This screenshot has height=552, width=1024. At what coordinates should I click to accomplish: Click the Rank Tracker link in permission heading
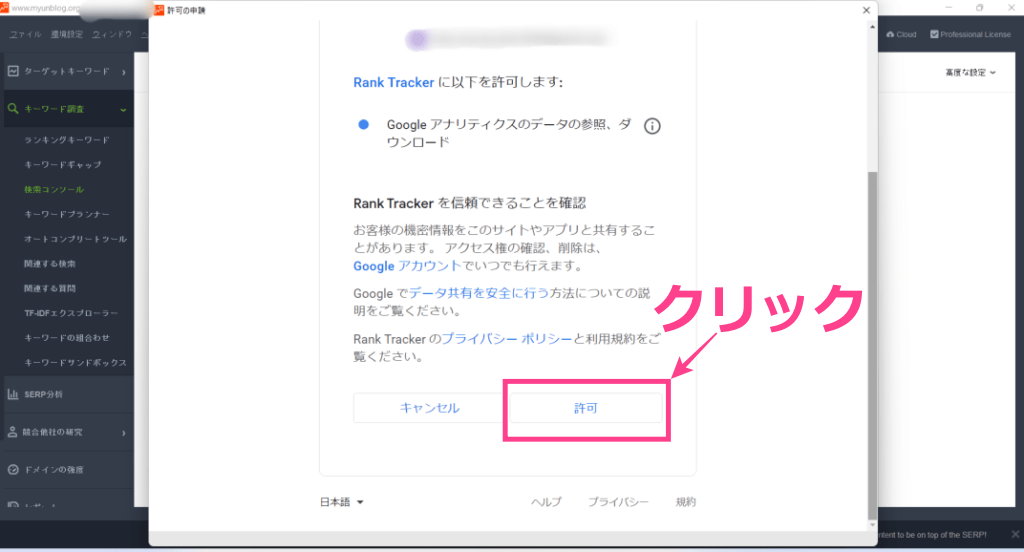[x=394, y=82]
